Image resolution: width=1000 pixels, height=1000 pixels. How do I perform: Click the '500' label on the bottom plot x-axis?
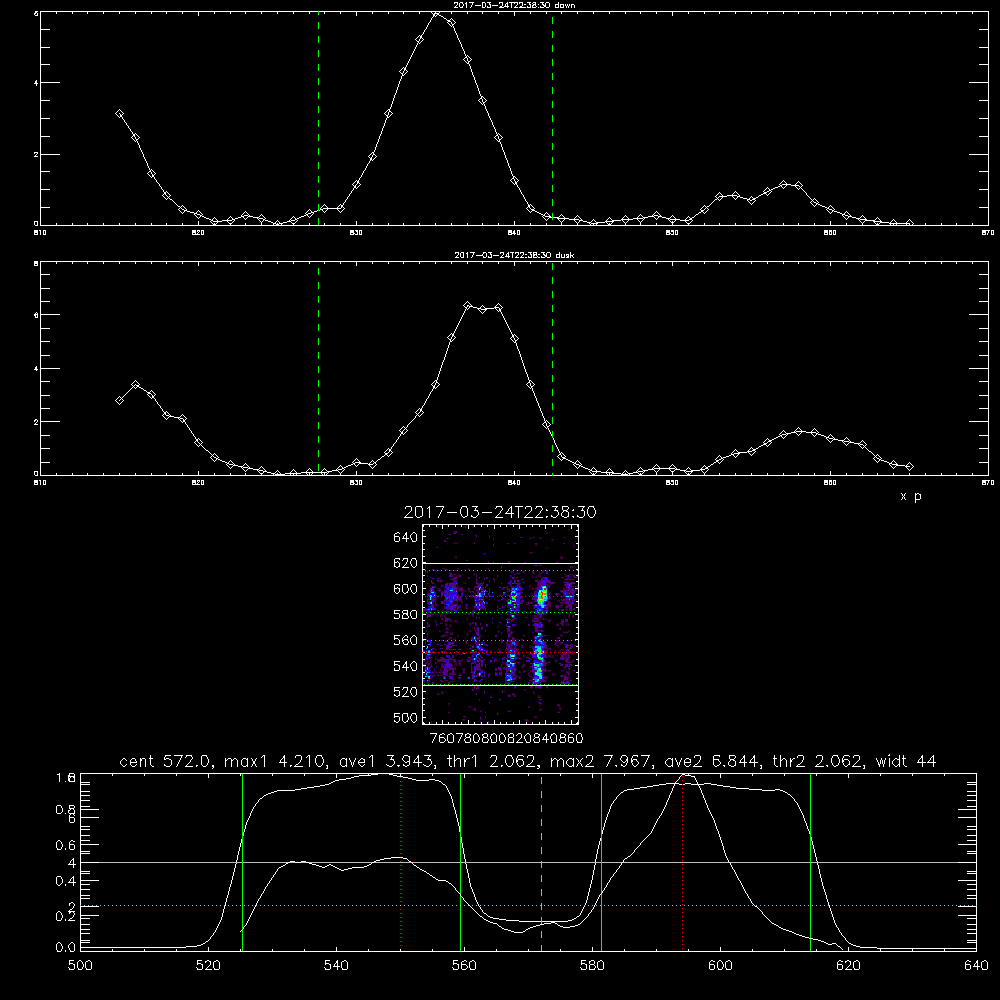point(80,966)
